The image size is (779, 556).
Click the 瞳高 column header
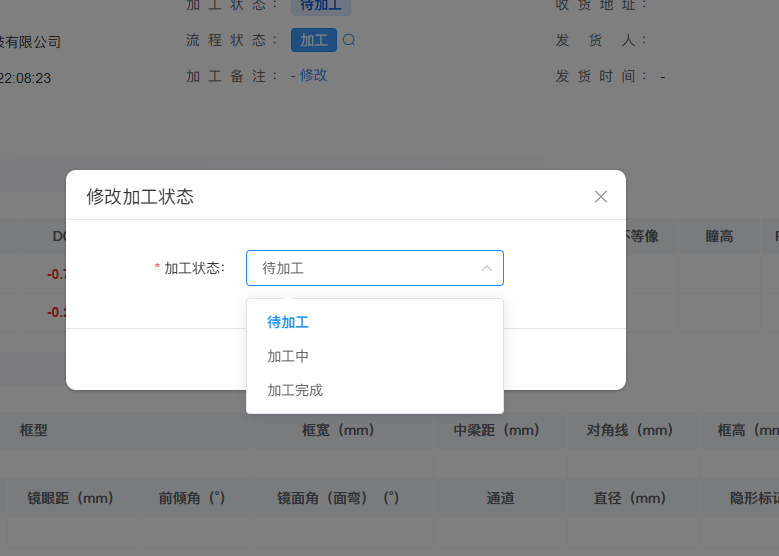click(719, 236)
